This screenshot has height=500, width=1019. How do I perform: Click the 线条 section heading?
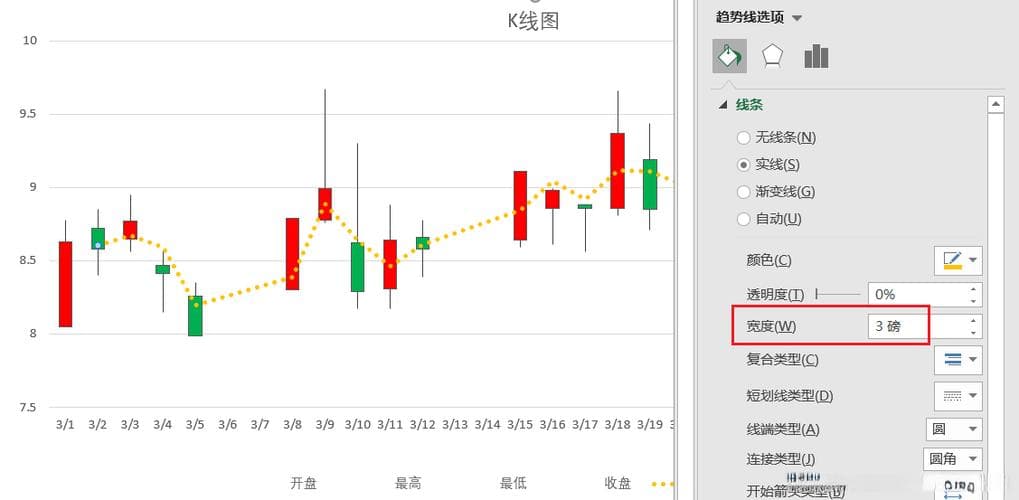pos(749,105)
